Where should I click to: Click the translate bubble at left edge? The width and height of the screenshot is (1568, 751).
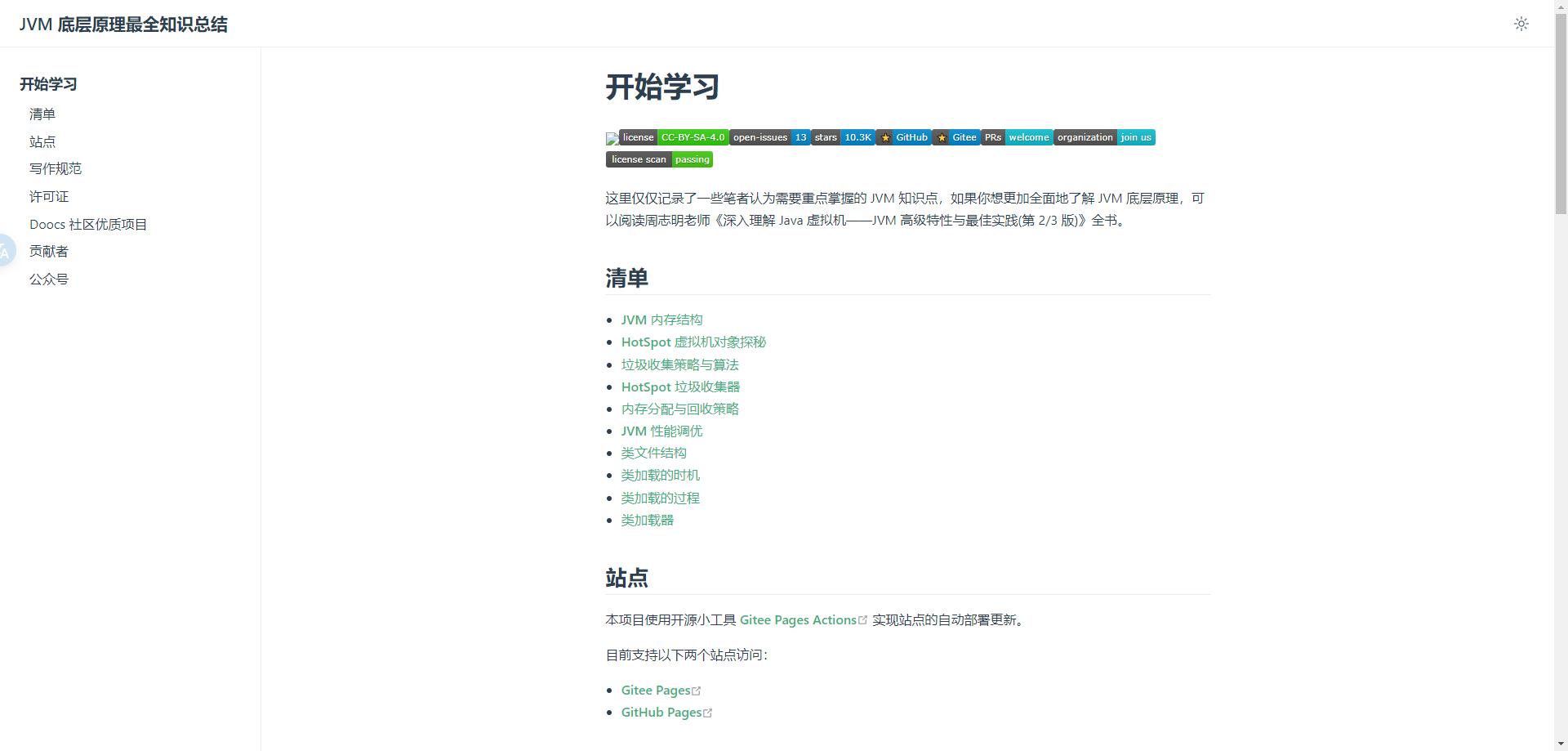coord(5,251)
